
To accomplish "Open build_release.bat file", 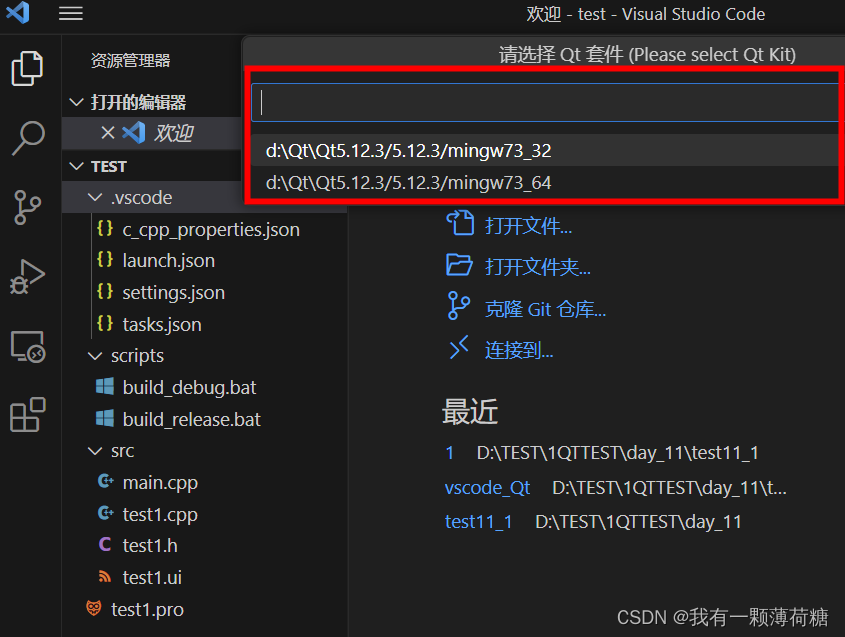I will pyautogui.click(x=191, y=419).
